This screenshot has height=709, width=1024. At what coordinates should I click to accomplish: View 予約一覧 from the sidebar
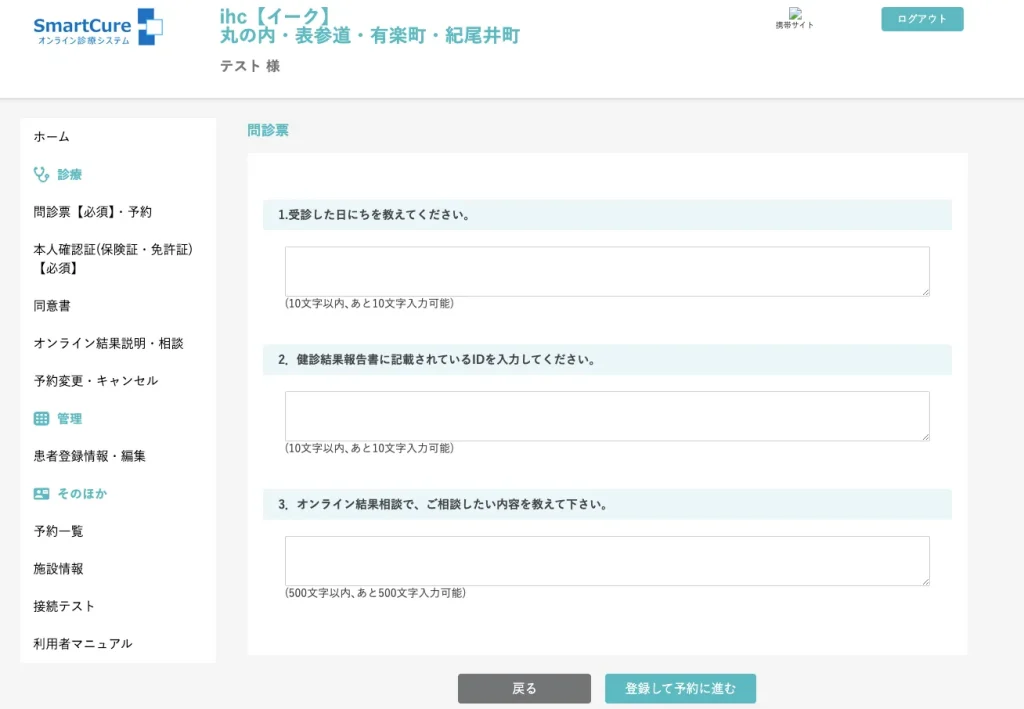tap(58, 531)
